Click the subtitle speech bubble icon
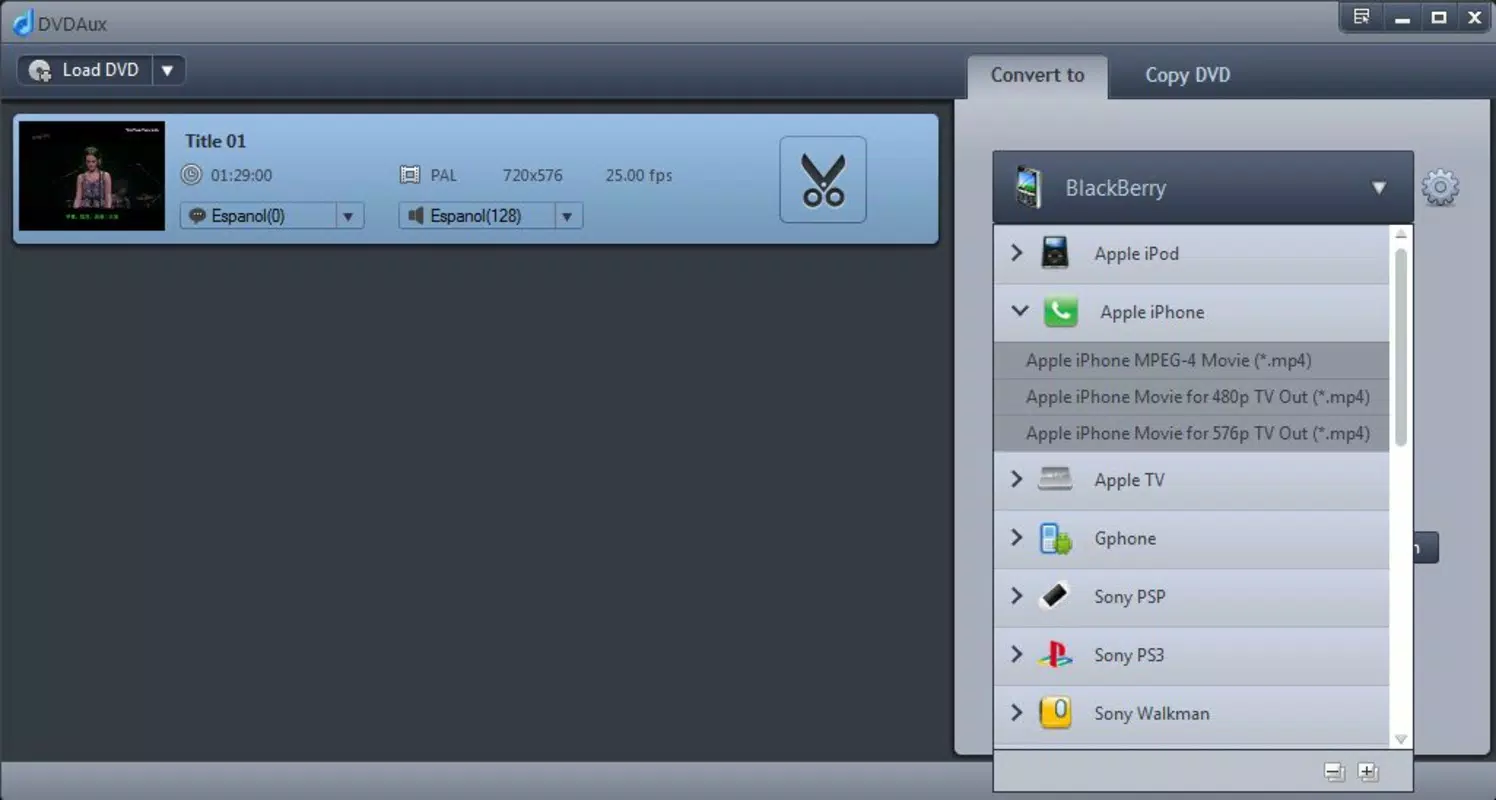This screenshot has width=1496, height=800. (x=197, y=215)
